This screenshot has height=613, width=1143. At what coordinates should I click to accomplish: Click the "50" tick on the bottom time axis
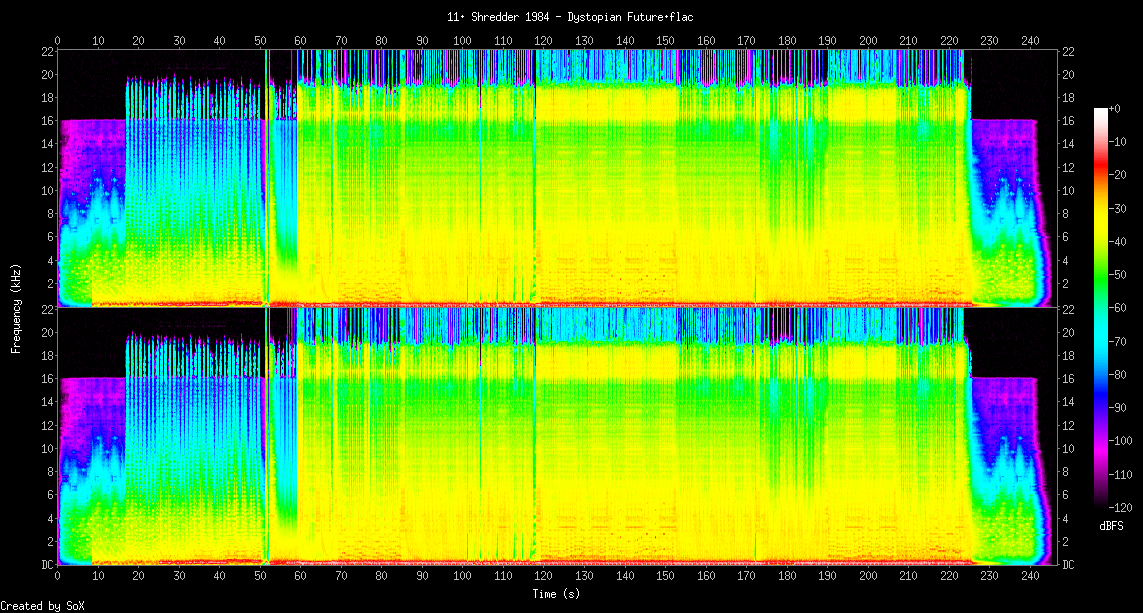pos(260,577)
